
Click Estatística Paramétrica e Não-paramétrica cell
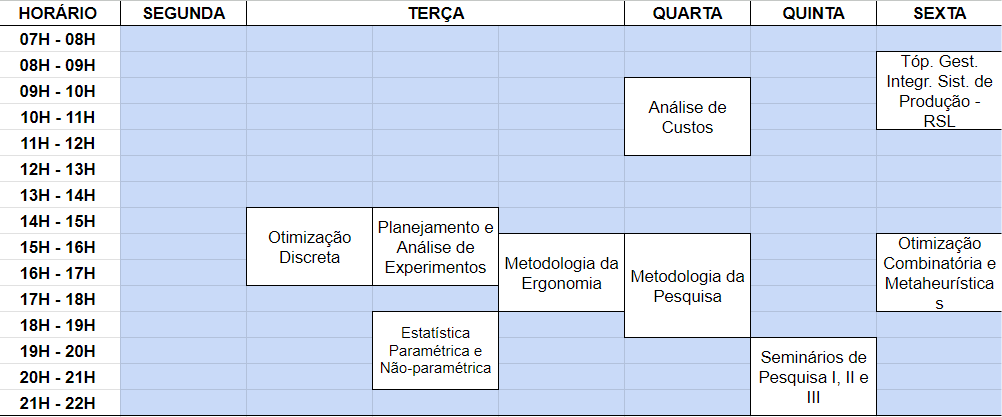coord(435,350)
